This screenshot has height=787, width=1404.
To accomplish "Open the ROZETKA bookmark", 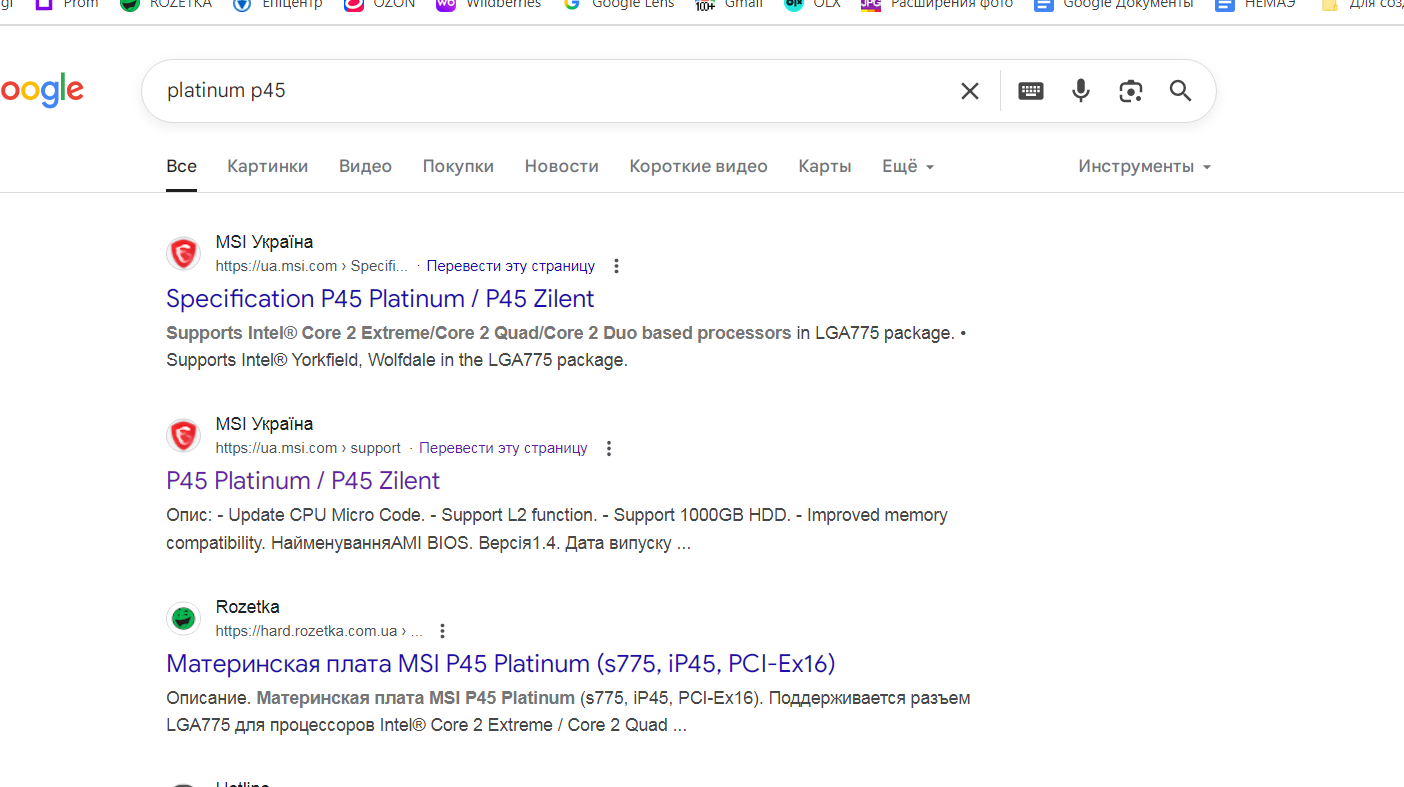I will coord(166,4).
